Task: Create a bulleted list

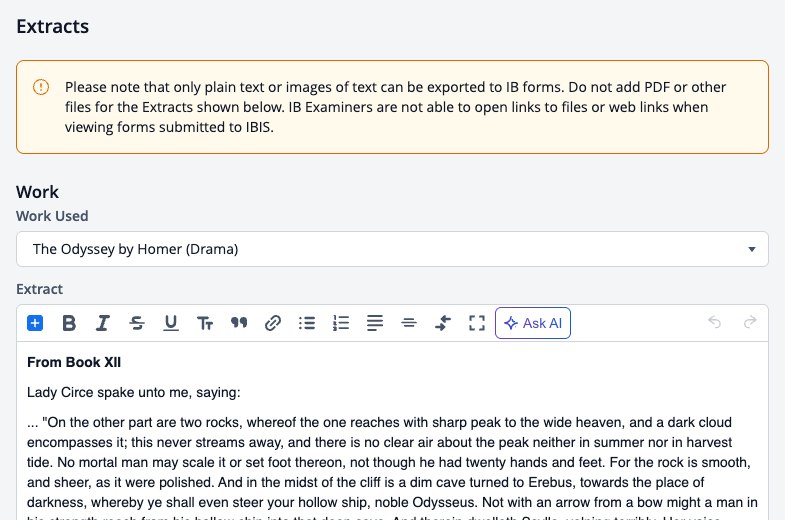Action: tap(307, 323)
